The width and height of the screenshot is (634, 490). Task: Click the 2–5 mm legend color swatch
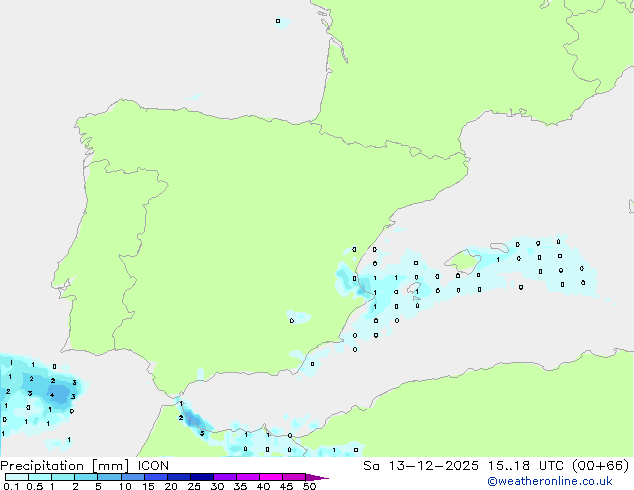86,477
